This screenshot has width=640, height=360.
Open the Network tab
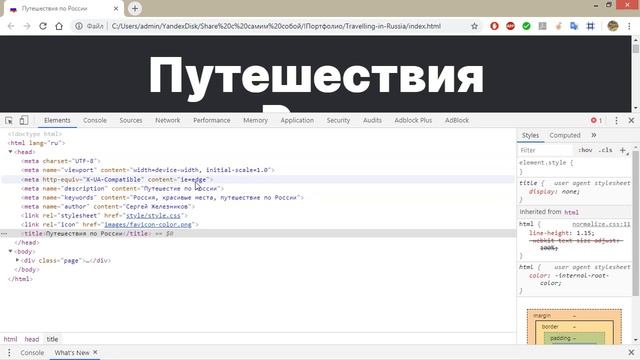[x=167, y=120]
